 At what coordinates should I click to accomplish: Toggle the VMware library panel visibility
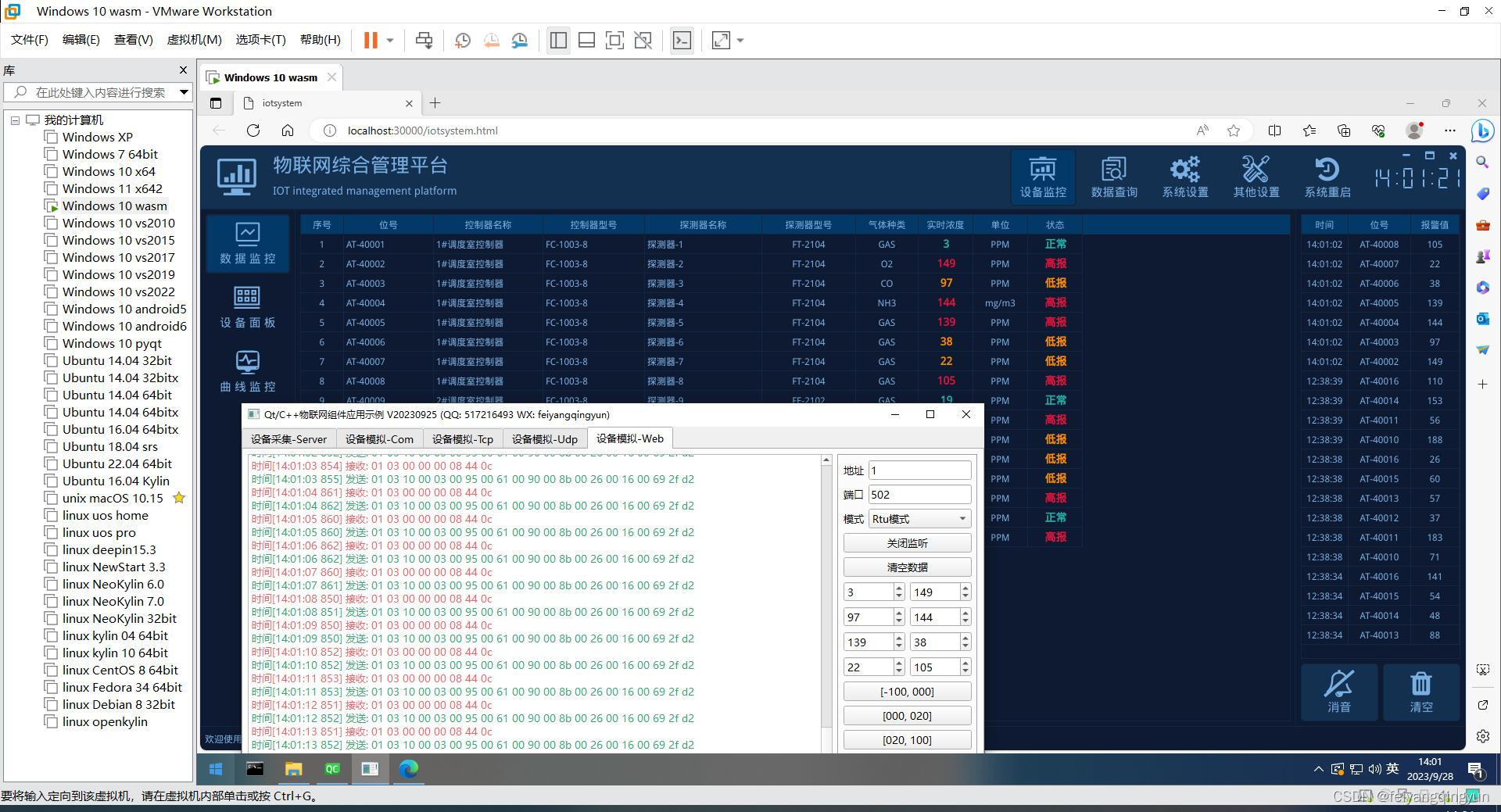coord(558,40)
